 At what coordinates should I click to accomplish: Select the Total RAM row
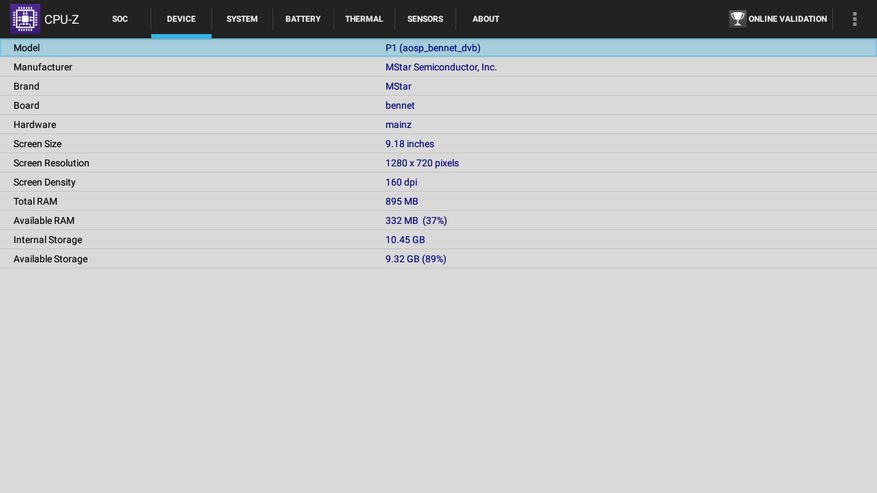[438, 201]
